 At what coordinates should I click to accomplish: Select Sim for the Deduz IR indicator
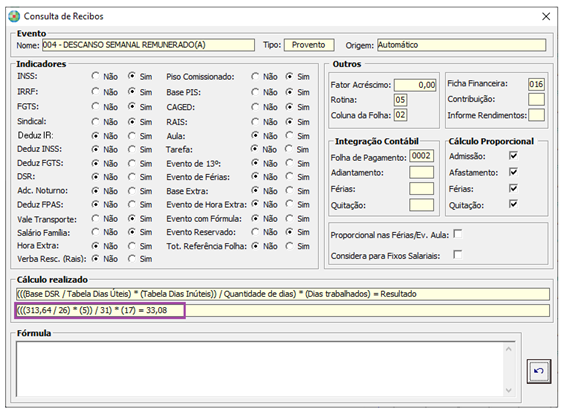pyautogui.click(x=132, y=136)
